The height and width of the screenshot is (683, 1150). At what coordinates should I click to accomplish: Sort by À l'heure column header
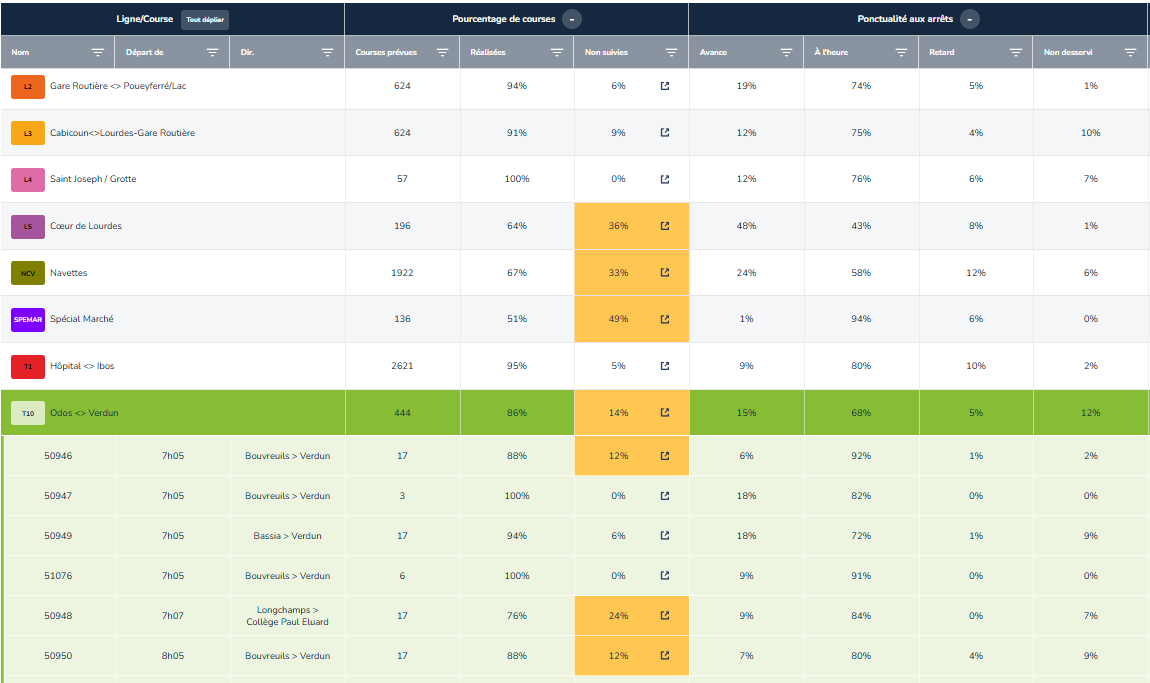coord(831,53)
